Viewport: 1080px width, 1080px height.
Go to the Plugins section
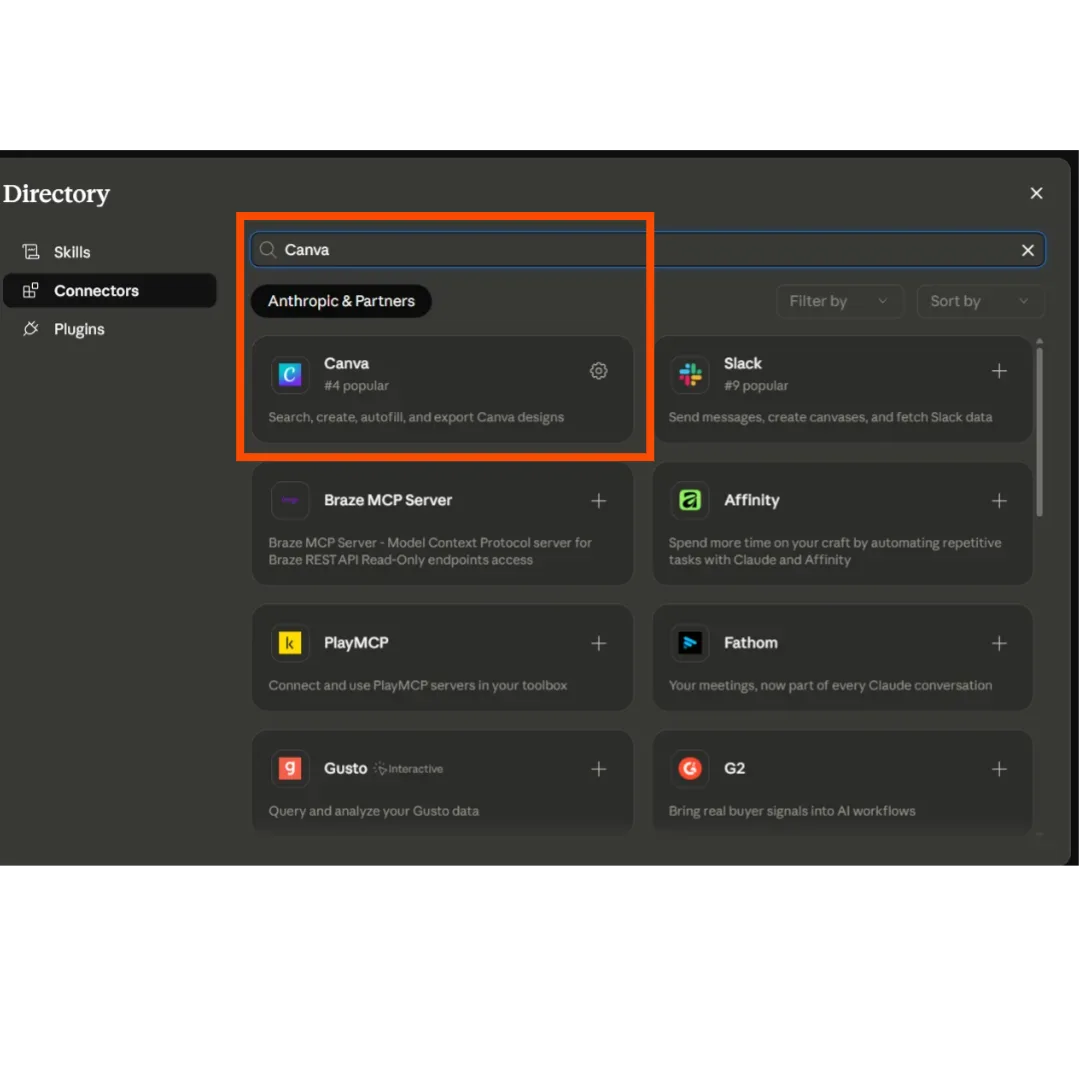110,329
